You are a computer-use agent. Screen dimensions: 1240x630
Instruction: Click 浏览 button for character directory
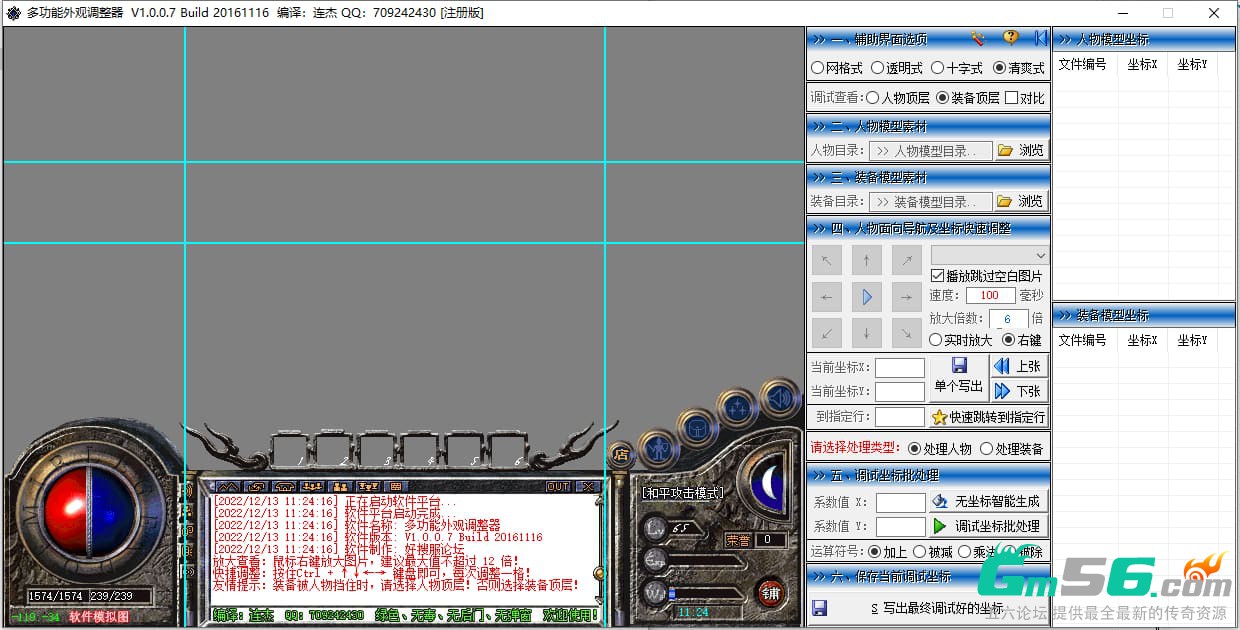coord(1021,150)
